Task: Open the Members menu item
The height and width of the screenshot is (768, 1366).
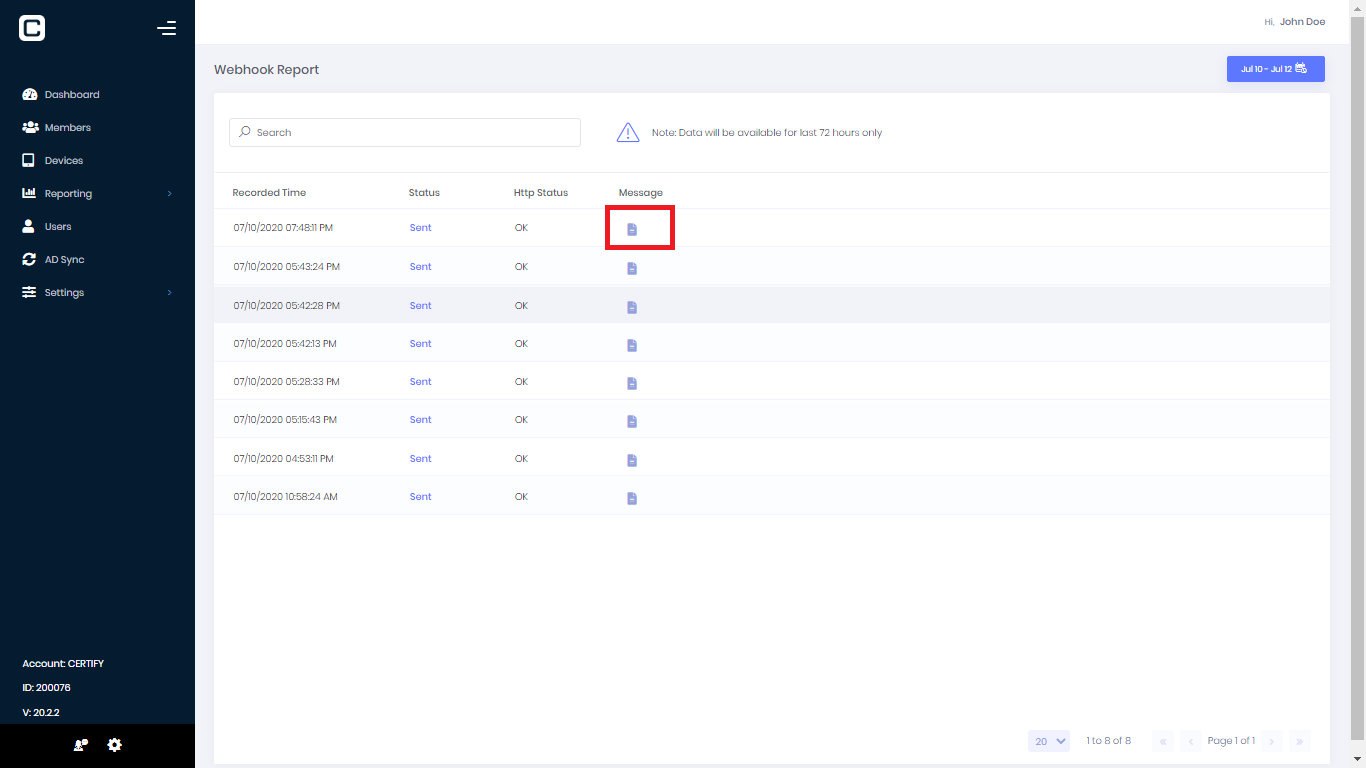Action: click(x=68, y=127)
